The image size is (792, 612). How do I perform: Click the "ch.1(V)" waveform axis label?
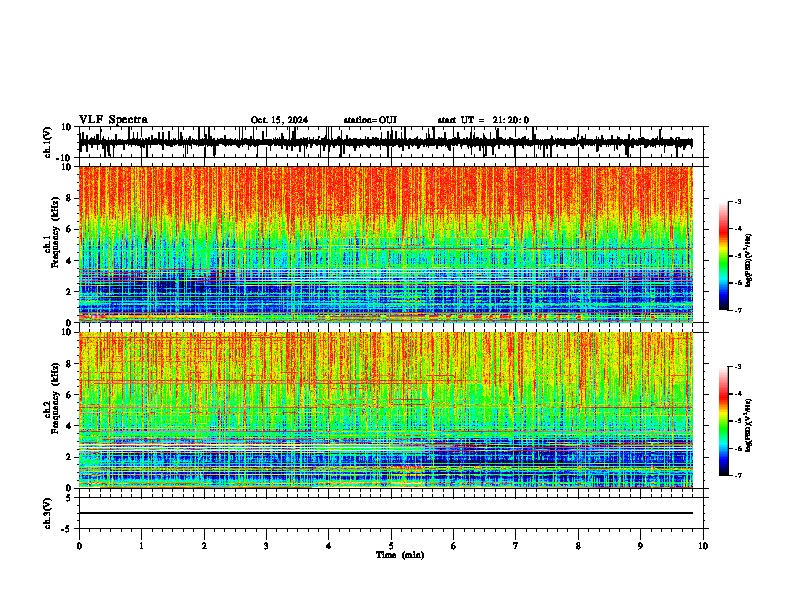tap(47, 142)
